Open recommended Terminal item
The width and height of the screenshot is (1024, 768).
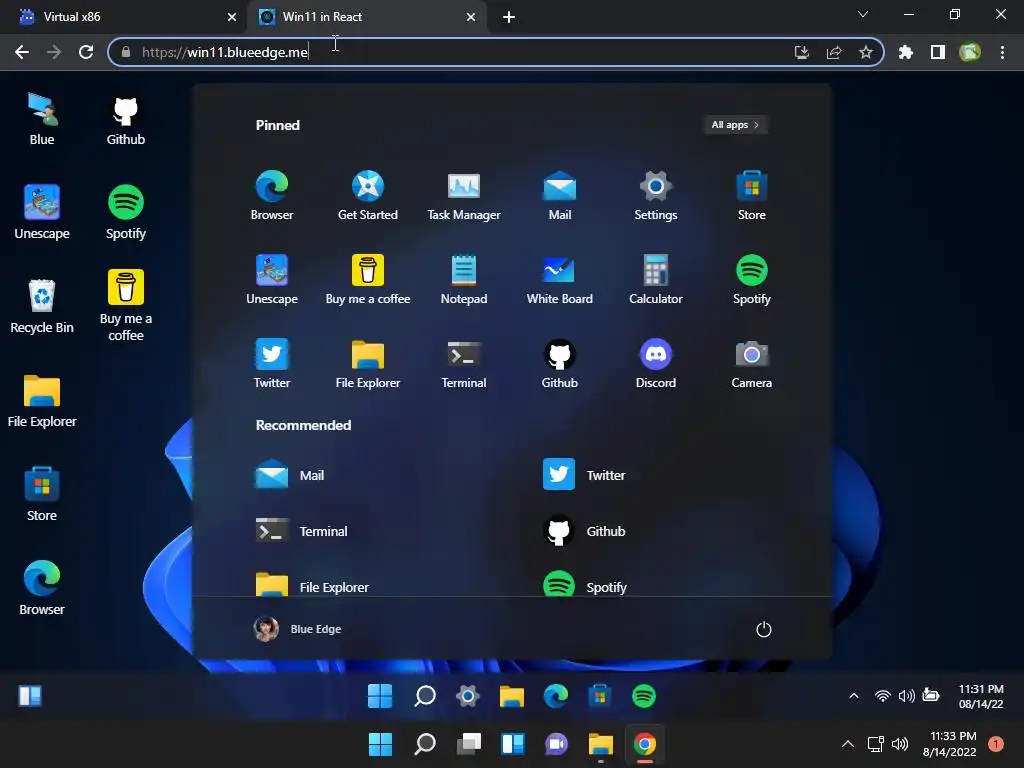click(302, 531)
